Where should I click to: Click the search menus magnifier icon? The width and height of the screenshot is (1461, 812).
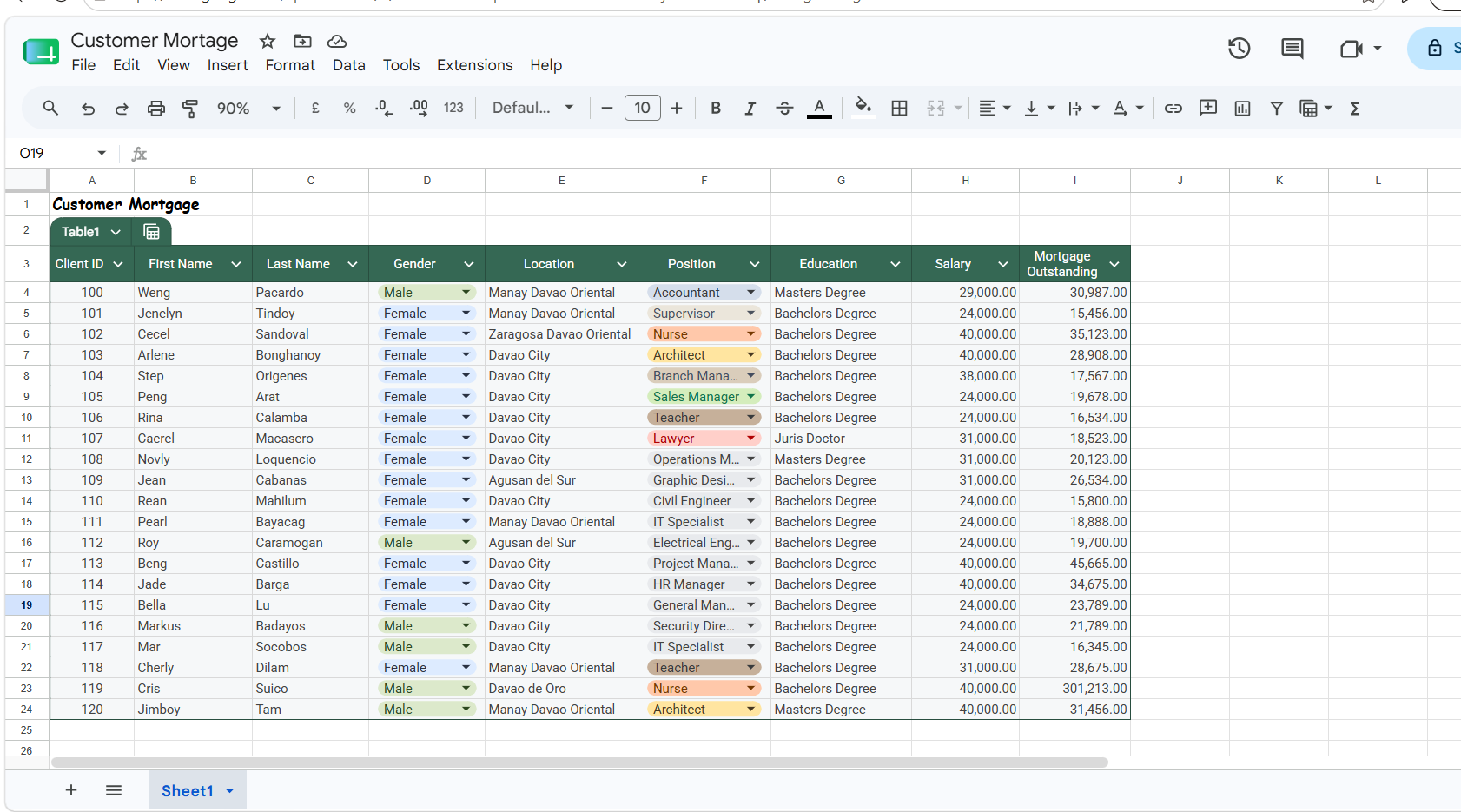(50, 108)
